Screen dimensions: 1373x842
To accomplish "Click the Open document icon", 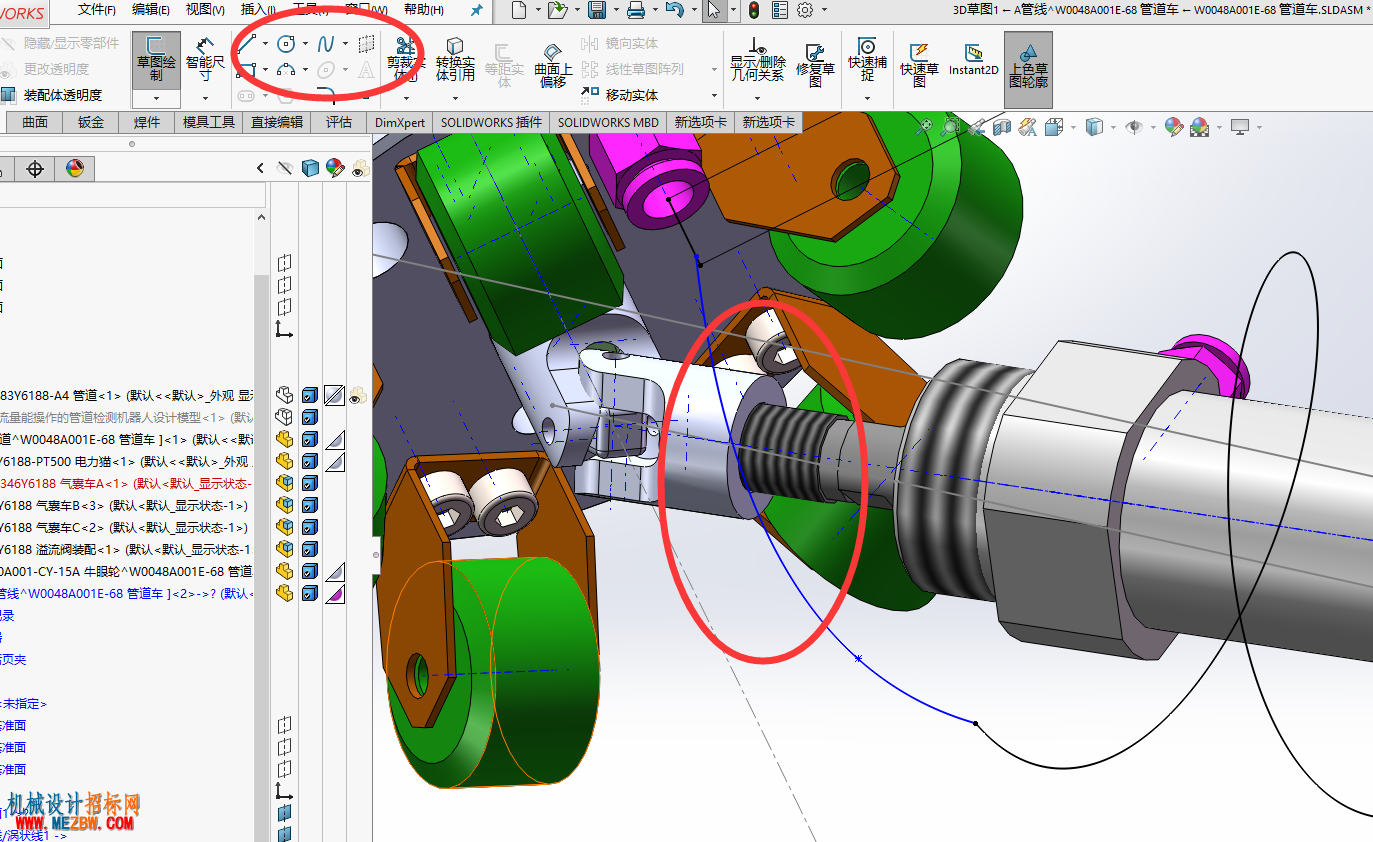I will 557,10.
